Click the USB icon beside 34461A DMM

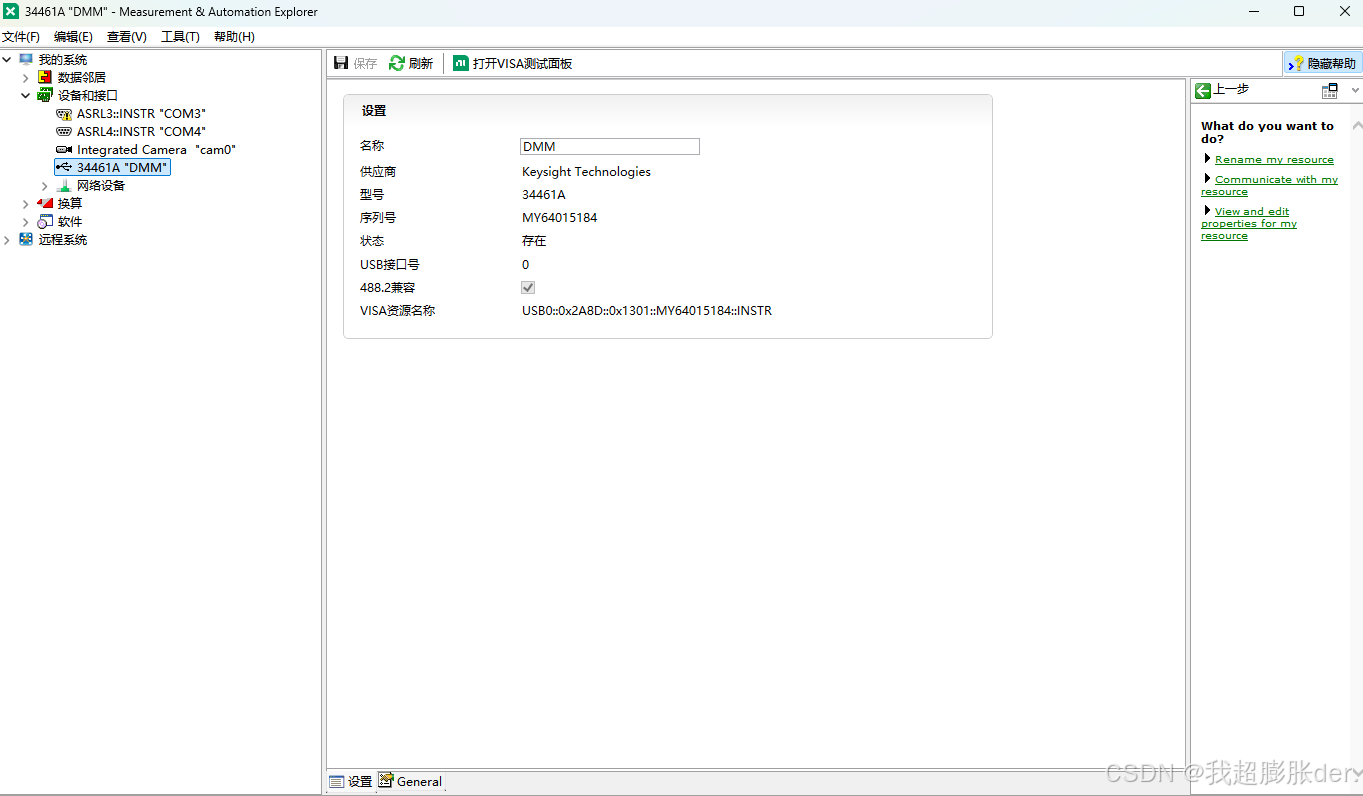[x=64, y=168]
